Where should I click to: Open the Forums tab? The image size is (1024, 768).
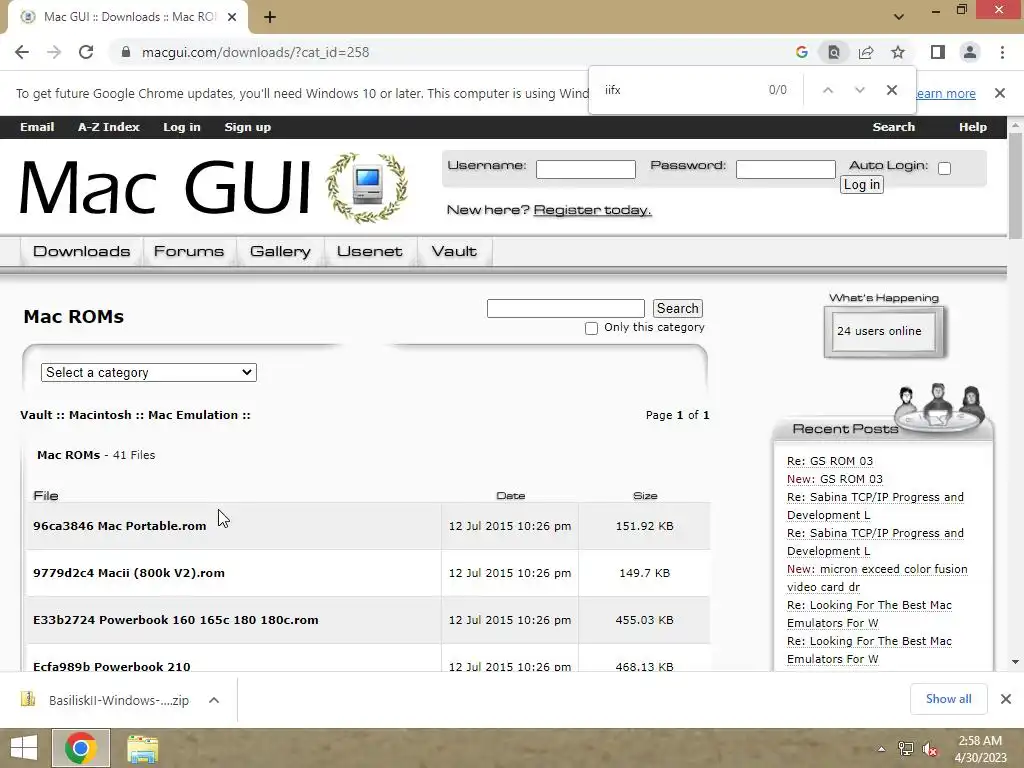pyautogui.click(x=189, y=251)
